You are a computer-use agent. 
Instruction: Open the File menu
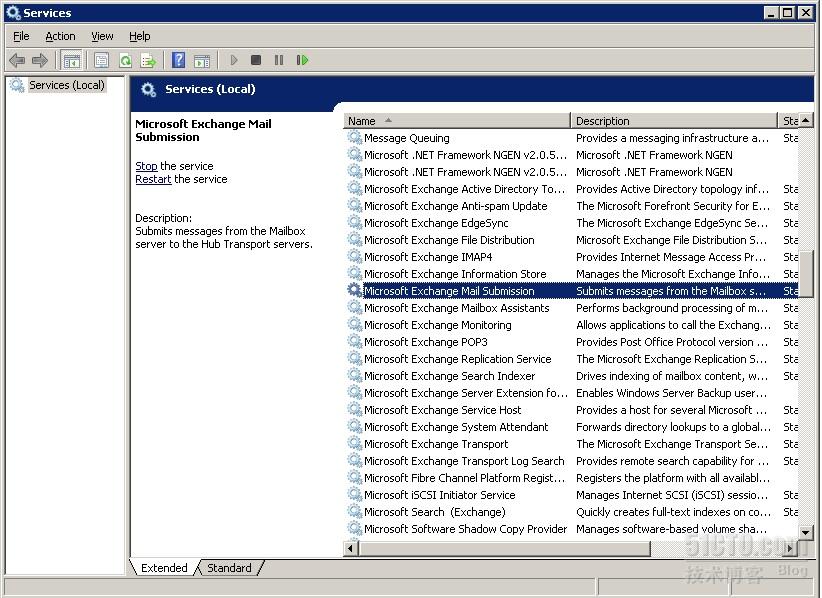(21, 36)
